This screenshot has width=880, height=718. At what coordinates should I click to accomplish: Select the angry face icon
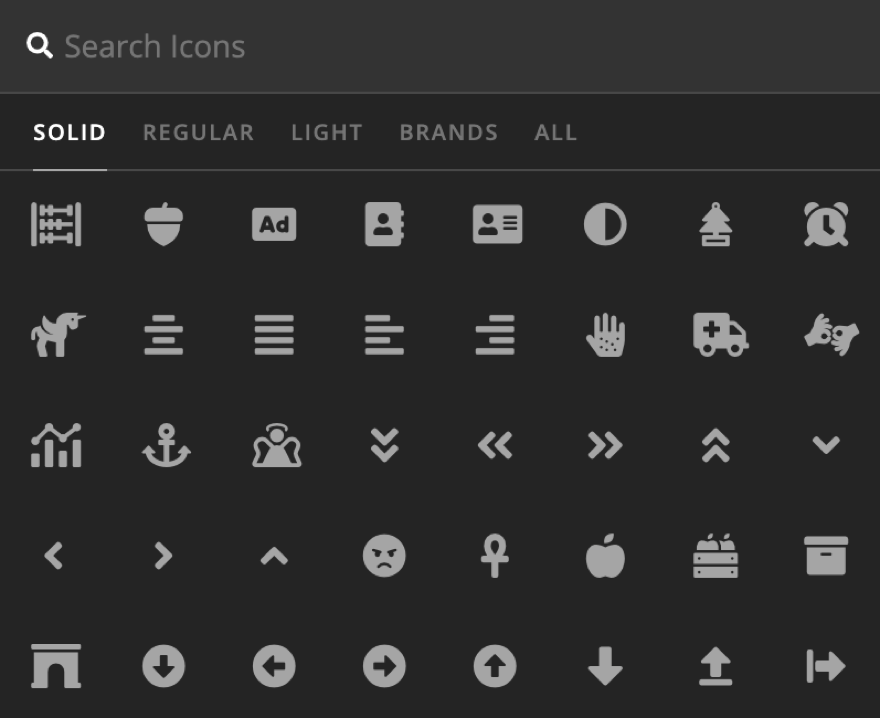pos(387,557)
